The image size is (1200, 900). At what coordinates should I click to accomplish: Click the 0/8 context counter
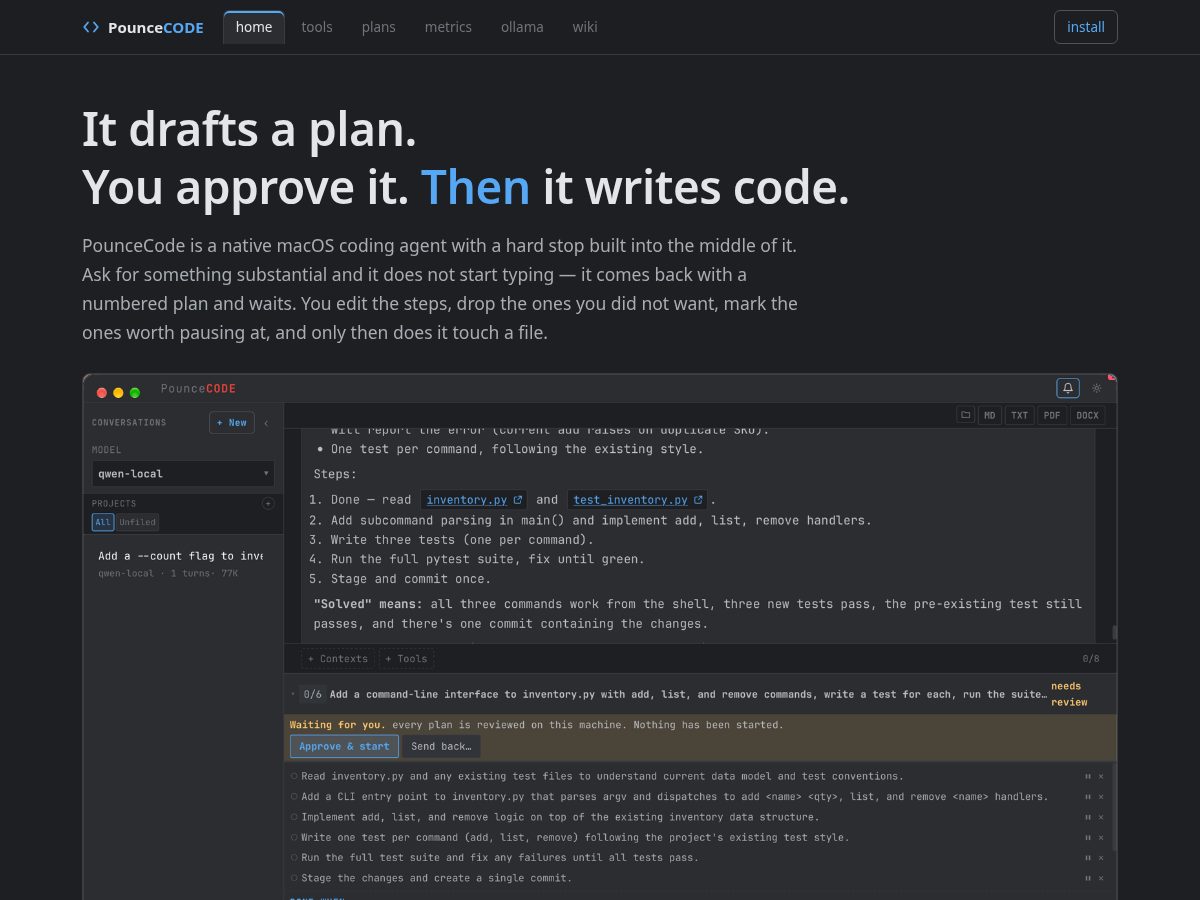[1091, 659]
